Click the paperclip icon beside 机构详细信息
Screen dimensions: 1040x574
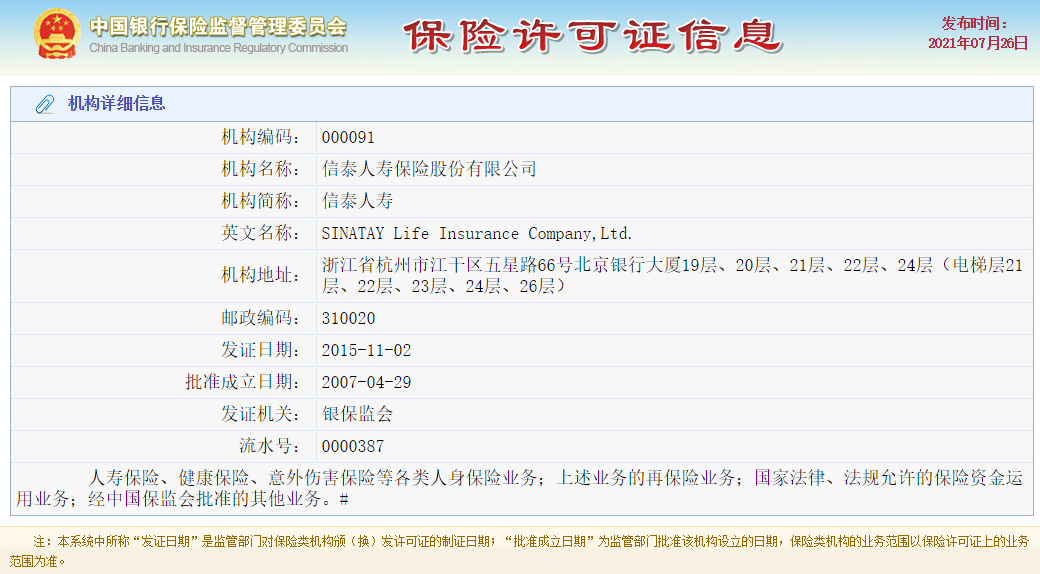click(45, 104)
